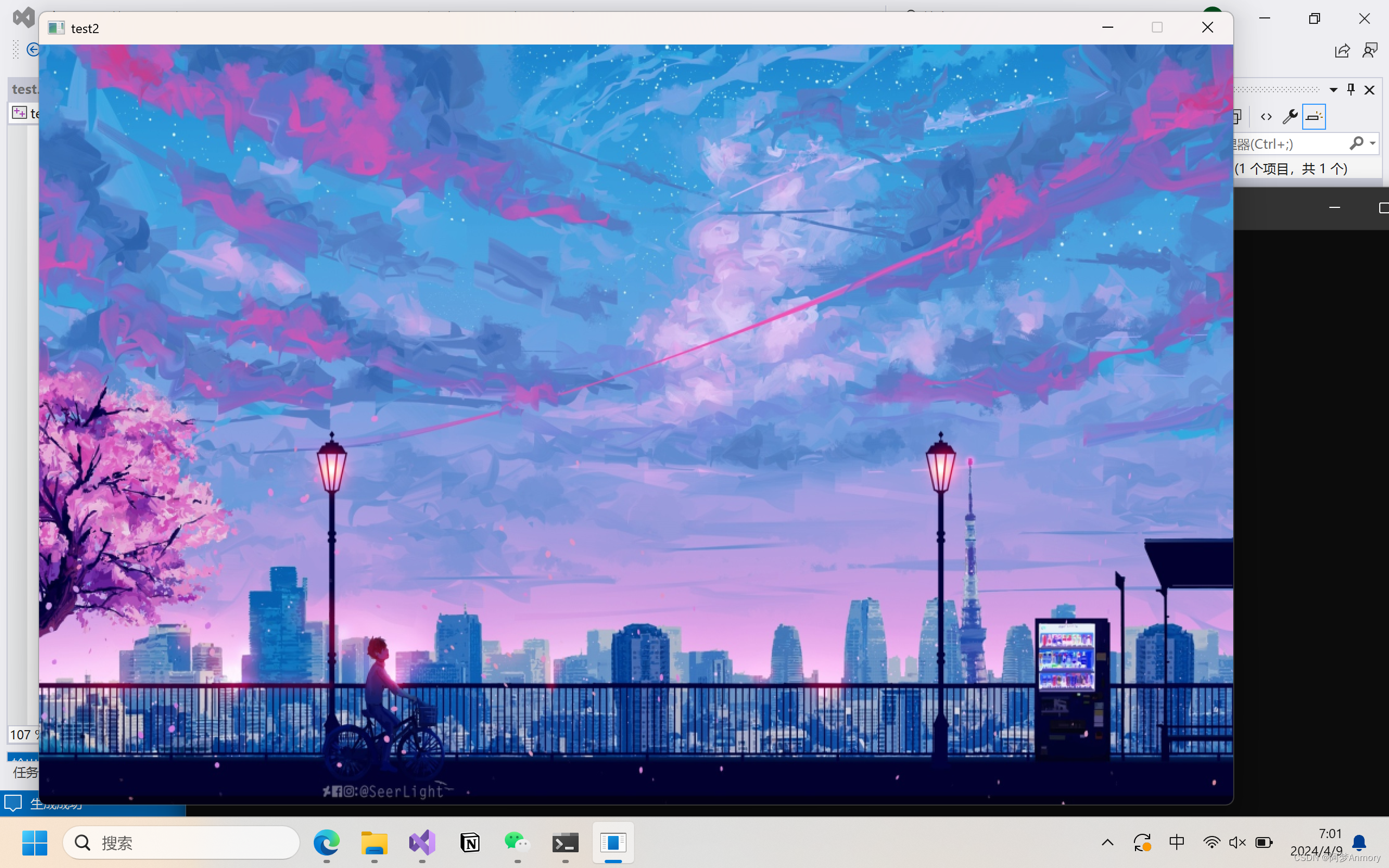Screen dimensions: 1389x868
Task: Click the sync tray icon with orange dot
Action: pos(1142,842)
